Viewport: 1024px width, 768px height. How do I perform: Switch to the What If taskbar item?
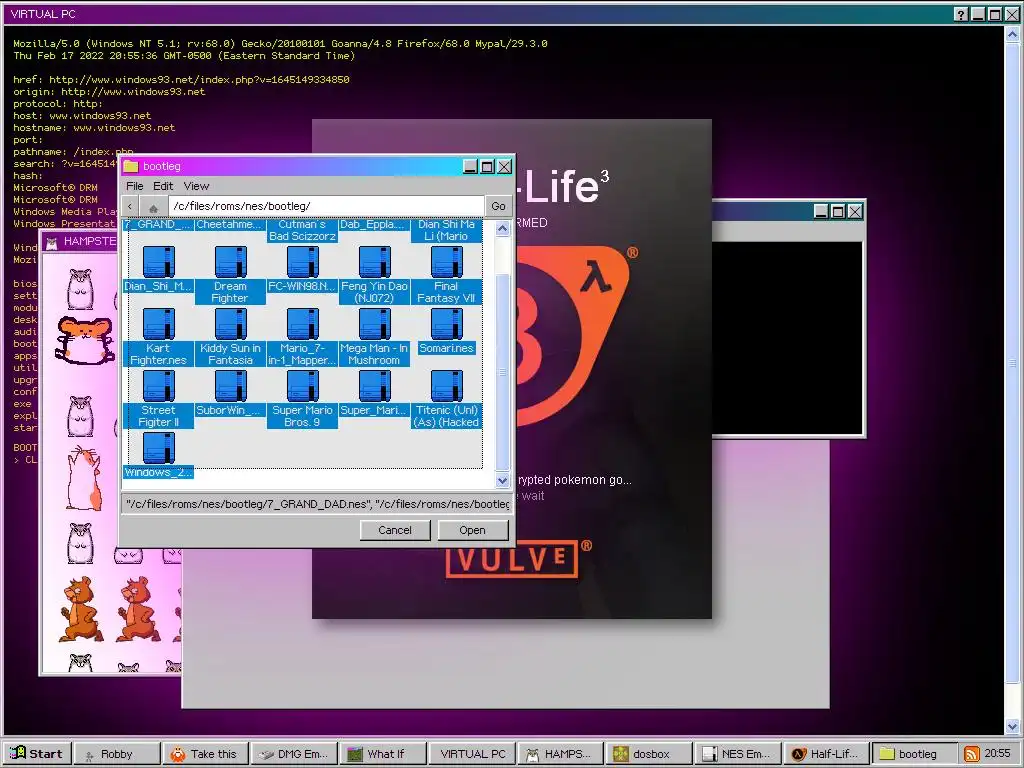pos(383,754)
